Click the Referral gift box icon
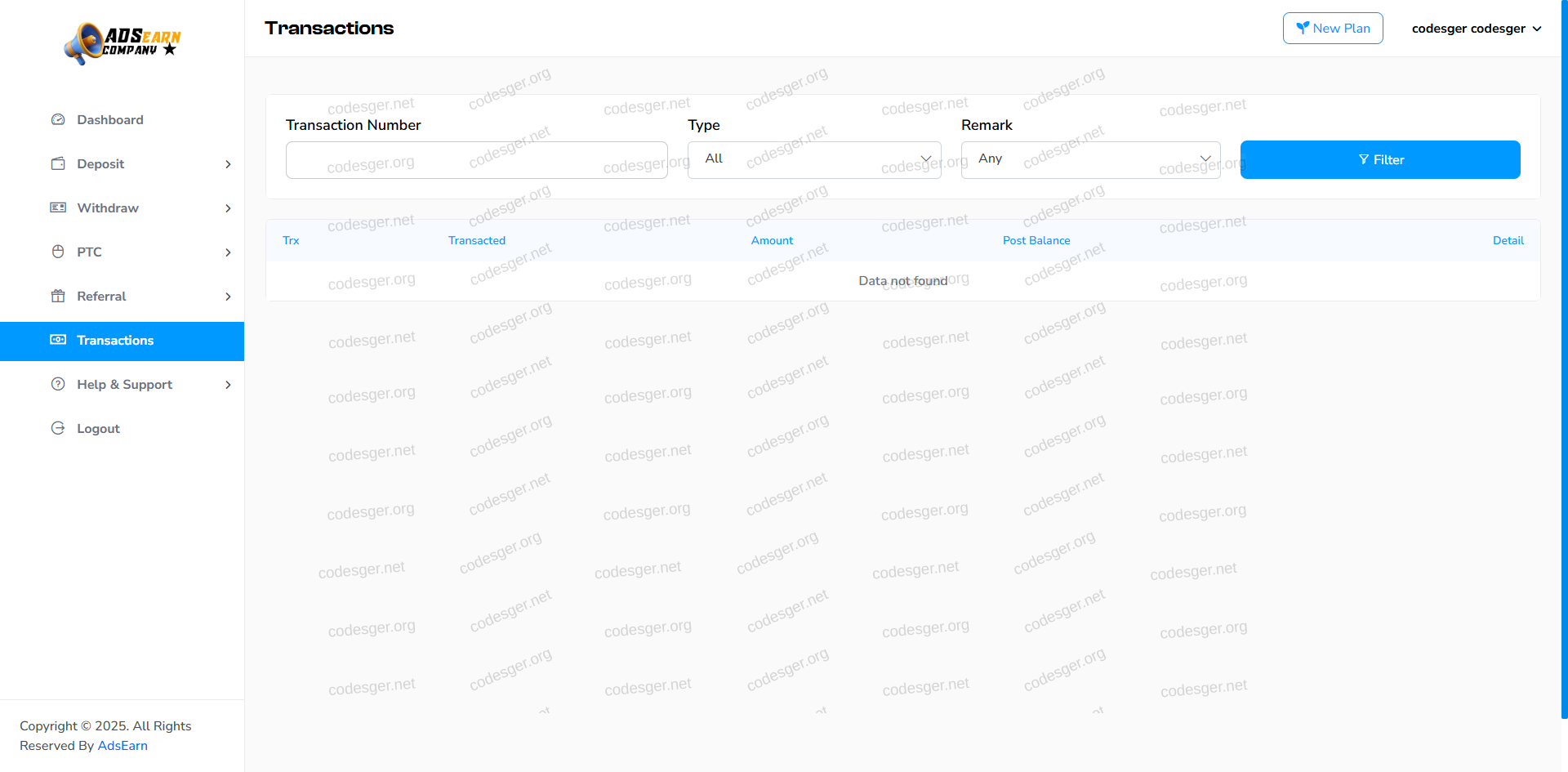The width and height of the screenshot is (1568, 772). pos(58,297)
